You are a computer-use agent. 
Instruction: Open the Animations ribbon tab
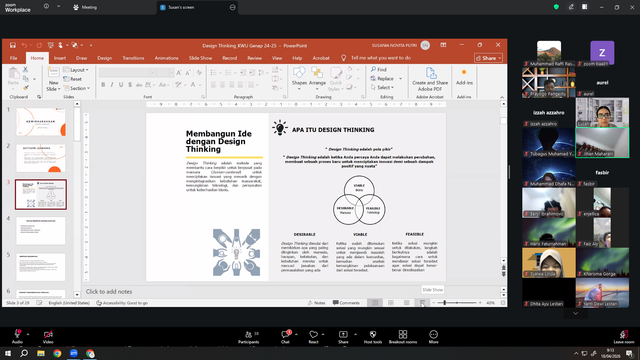point(166,58)
